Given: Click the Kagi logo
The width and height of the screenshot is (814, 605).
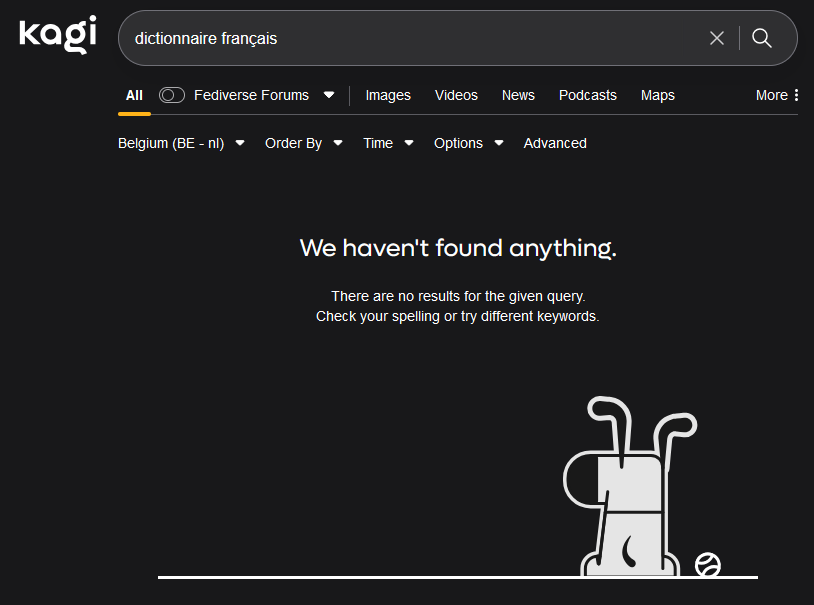Looking at the screenshot, I should pos(57,35).
